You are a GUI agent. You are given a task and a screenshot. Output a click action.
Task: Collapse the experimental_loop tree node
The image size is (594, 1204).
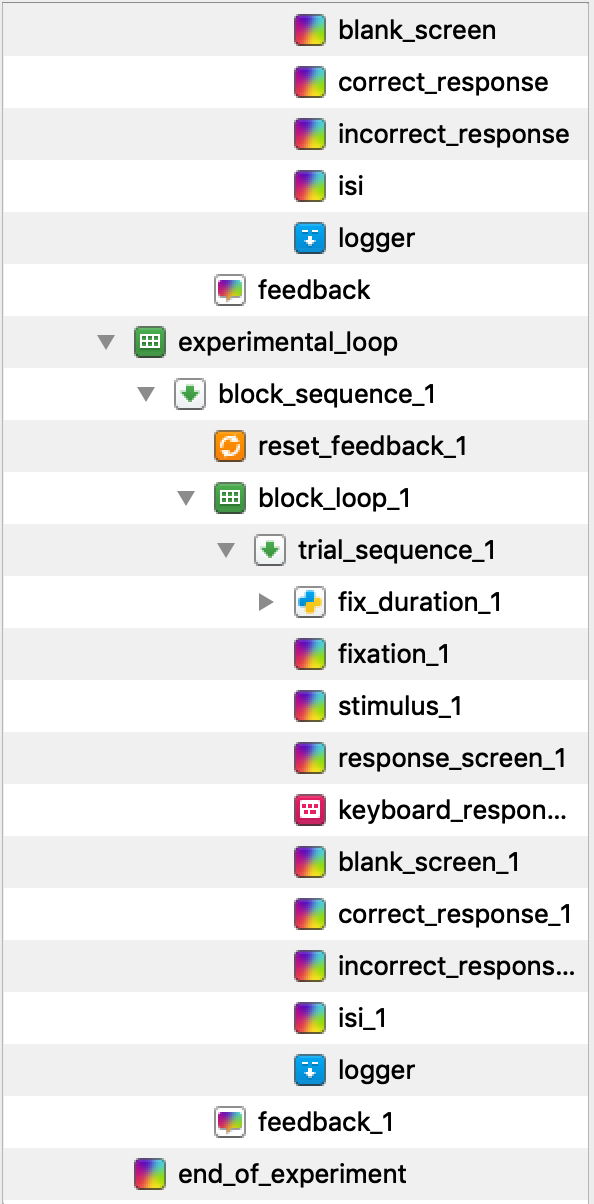click(x=106, y=343)
